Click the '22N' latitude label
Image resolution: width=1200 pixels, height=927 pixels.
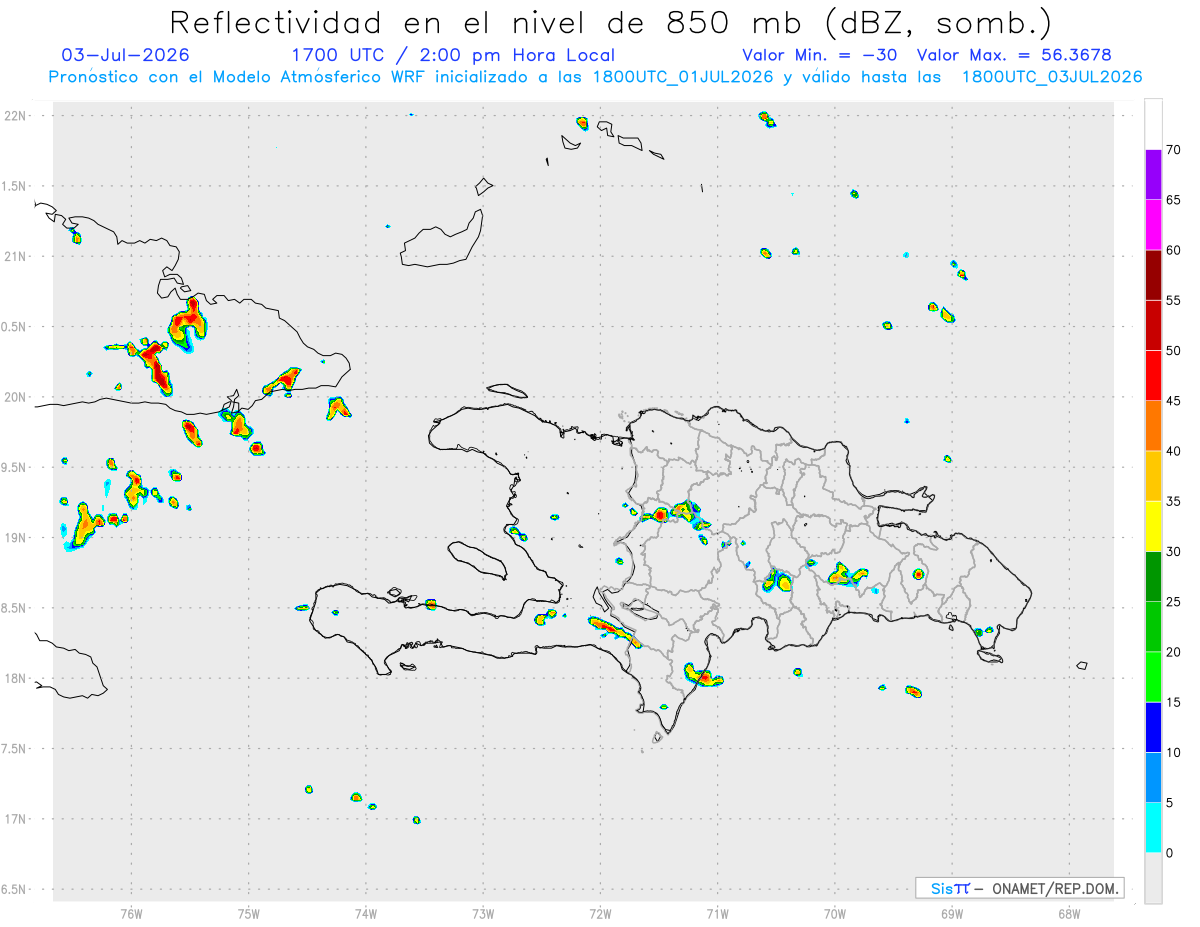click(x=15, y=116)
